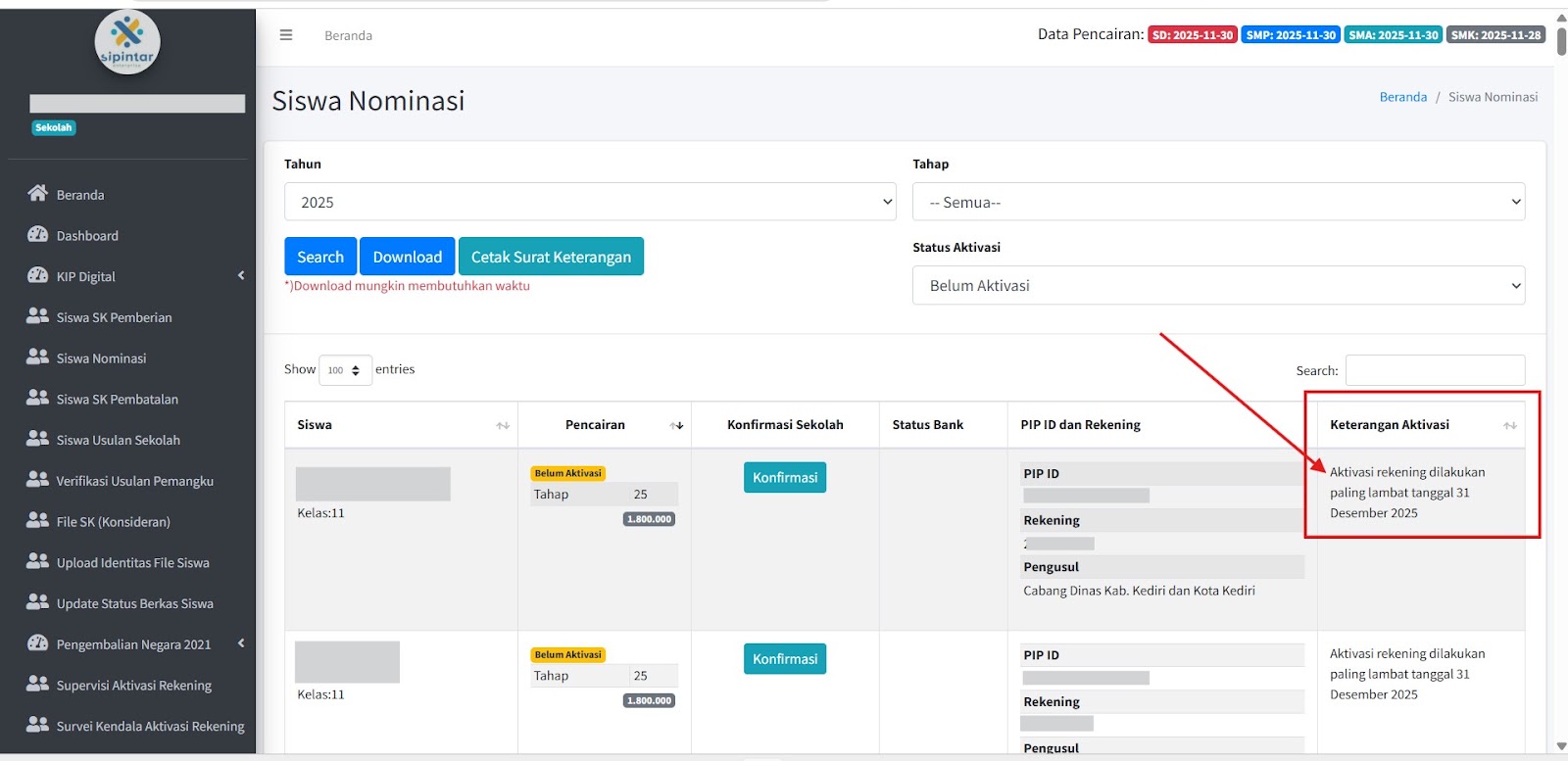Click users icon beside Siswa SK Pembatalan
The height and width of the screenshot is (761, 1568).
pos(37,398)
